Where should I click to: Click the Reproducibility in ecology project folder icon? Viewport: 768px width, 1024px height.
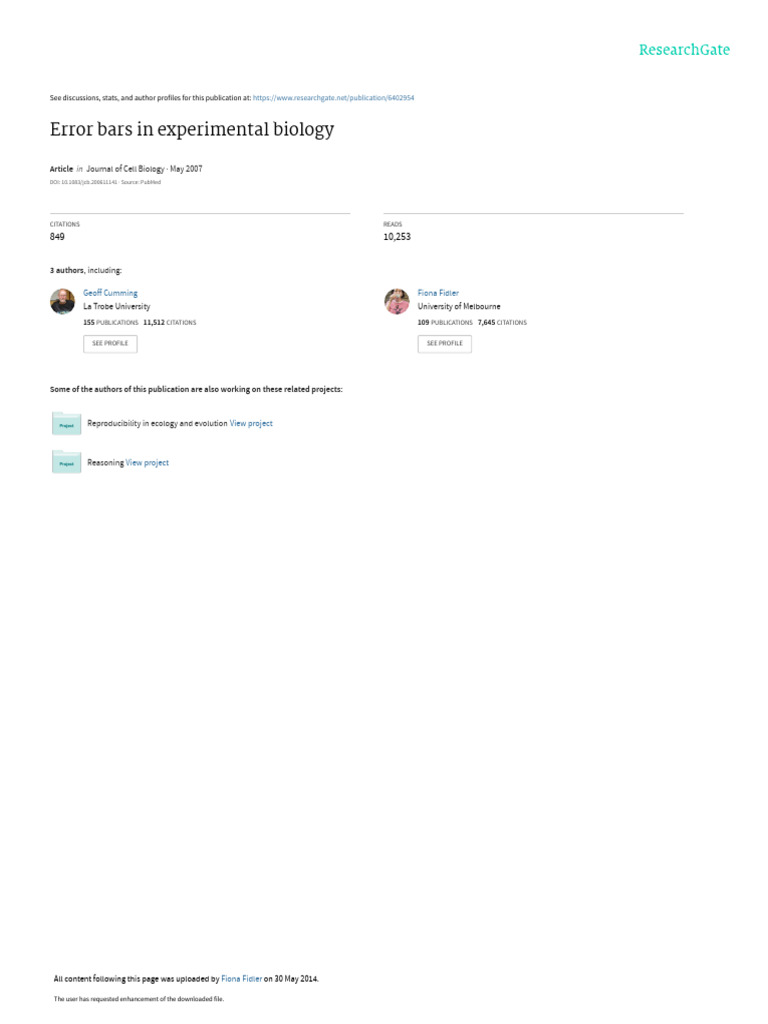tap(66, 424)
